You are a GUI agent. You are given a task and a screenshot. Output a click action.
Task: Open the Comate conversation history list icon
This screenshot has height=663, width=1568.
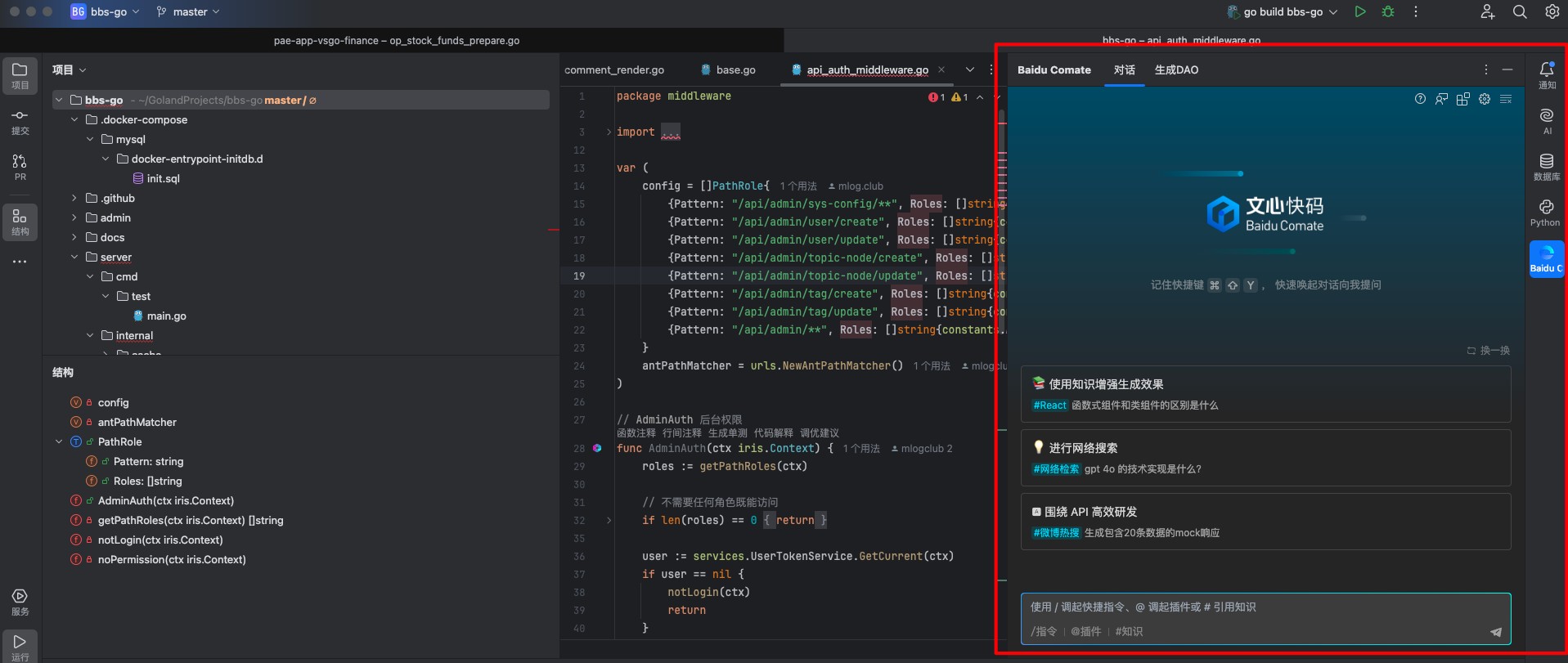pyautogui.click(x=1506, y=99)
